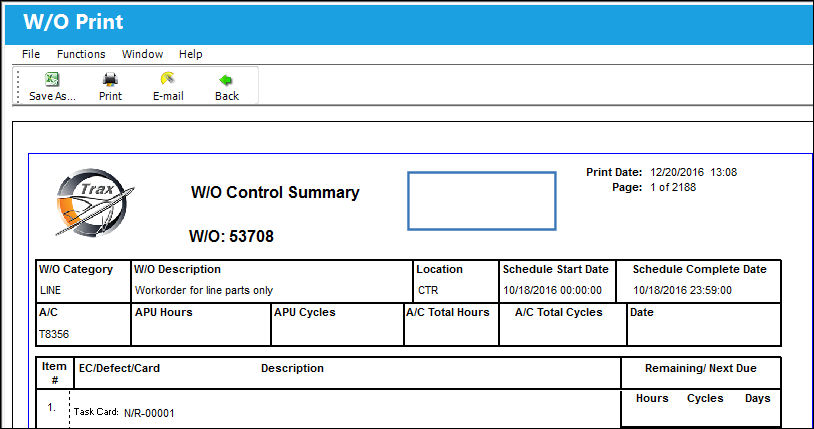Click the Schedule Start Date header
The width and height of the screenshot is (814, 429).
pos(555,270)
